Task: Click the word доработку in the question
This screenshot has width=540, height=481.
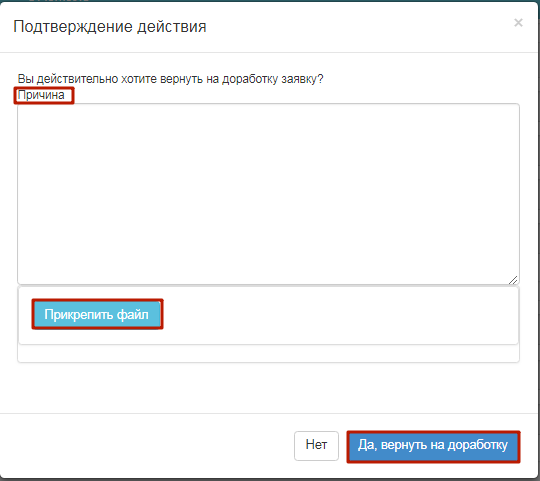Action: click(x=250, y=79)
